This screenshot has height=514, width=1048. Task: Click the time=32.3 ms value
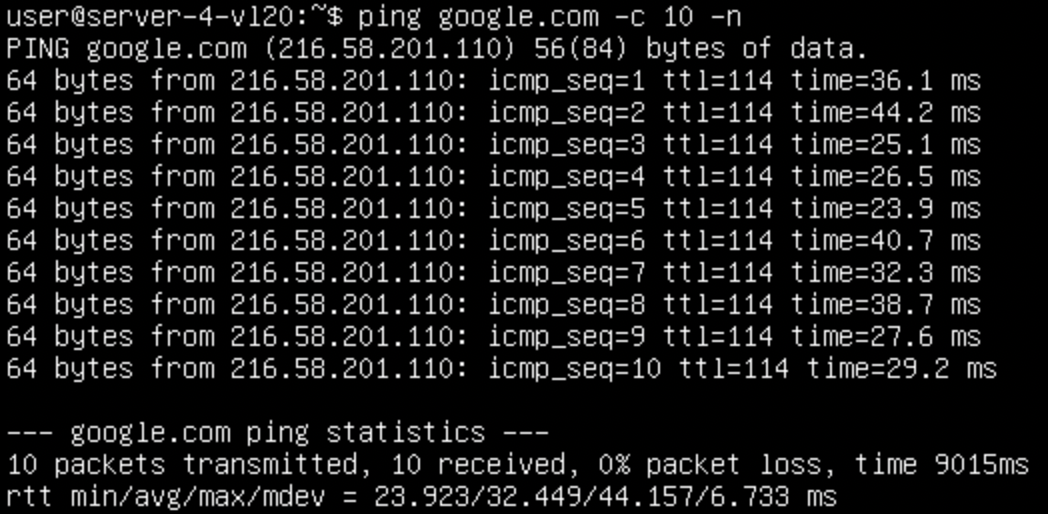(886, 273)
